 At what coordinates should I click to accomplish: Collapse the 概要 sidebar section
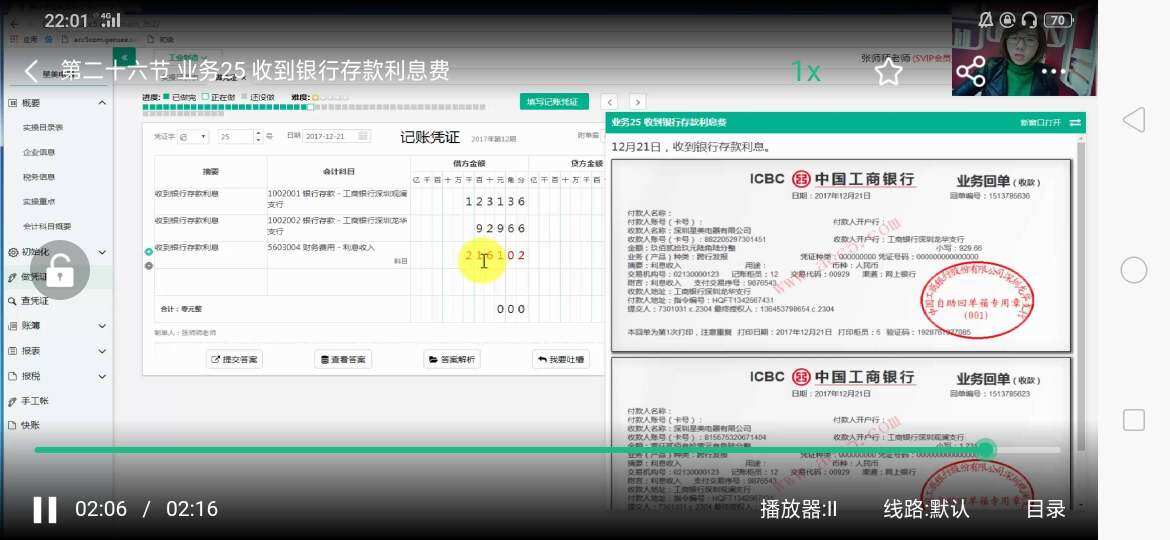click(x=102, y=103)
